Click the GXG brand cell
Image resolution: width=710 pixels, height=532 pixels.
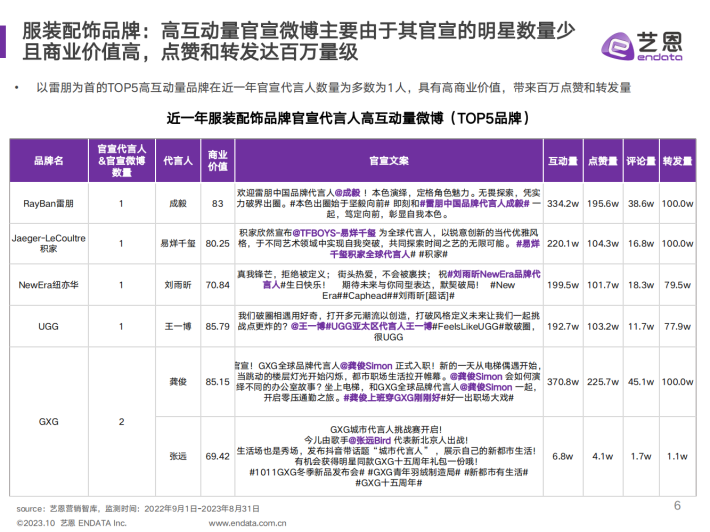tap(48, 422)
